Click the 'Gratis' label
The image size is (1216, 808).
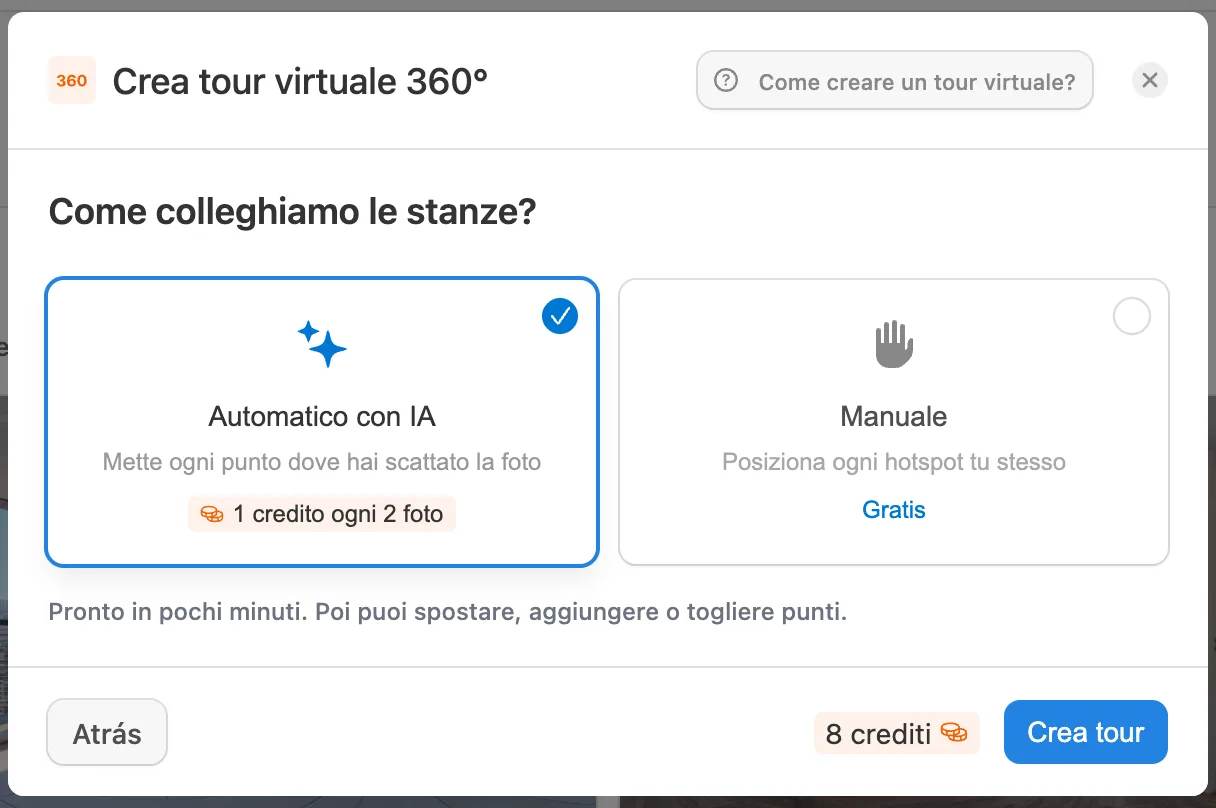pyautogui.click(x=894, y=510)
